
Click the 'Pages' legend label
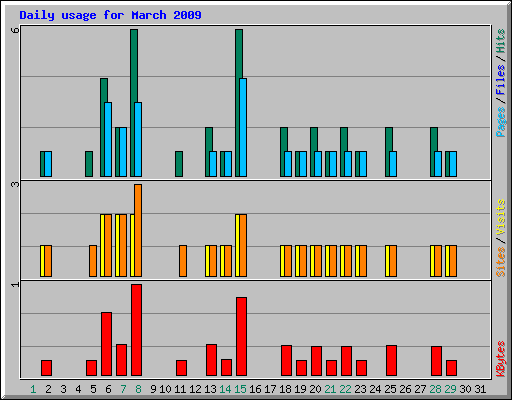point(500,122)
